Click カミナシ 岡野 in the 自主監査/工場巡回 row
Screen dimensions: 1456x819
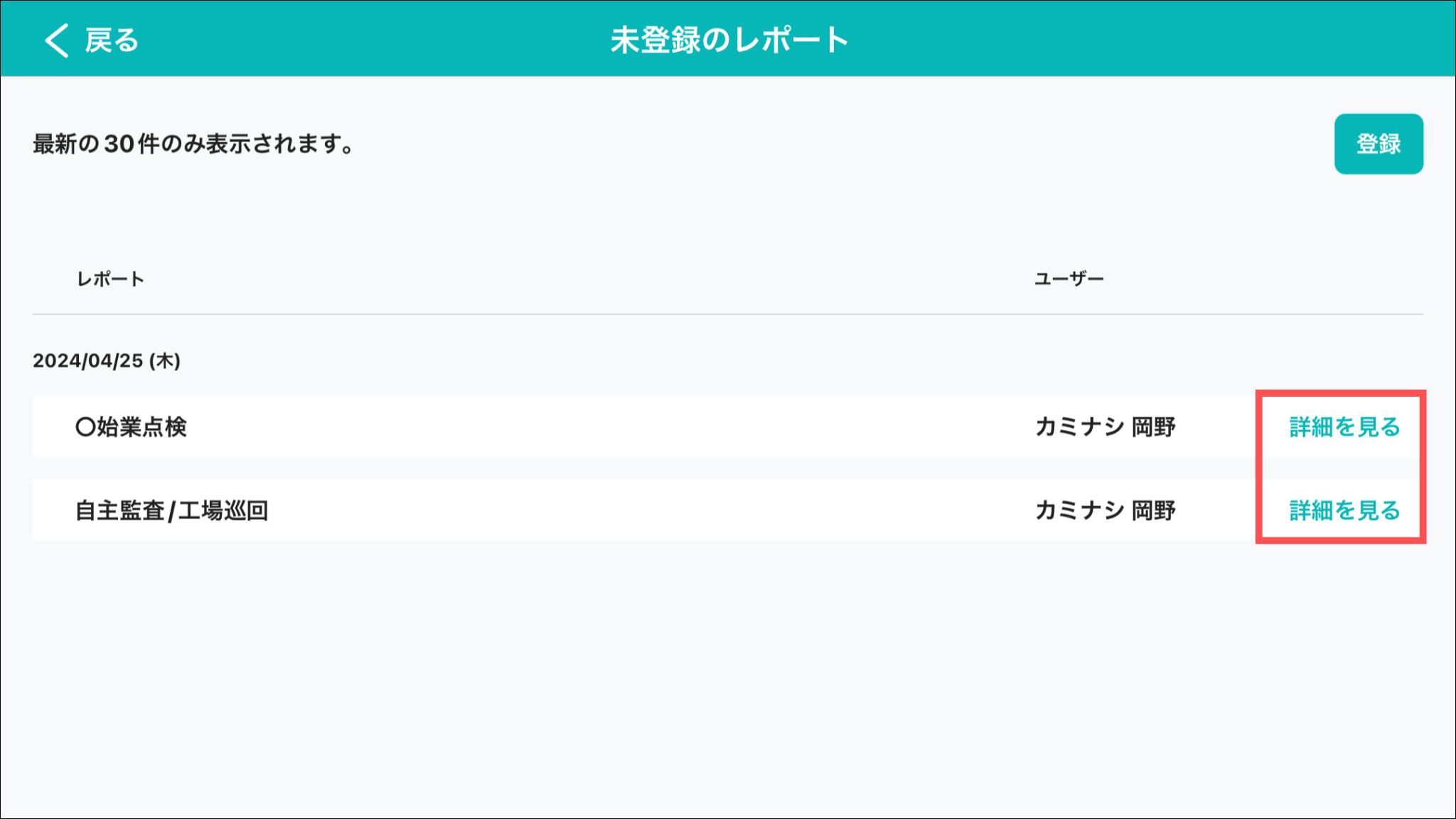click(1105, 510)
